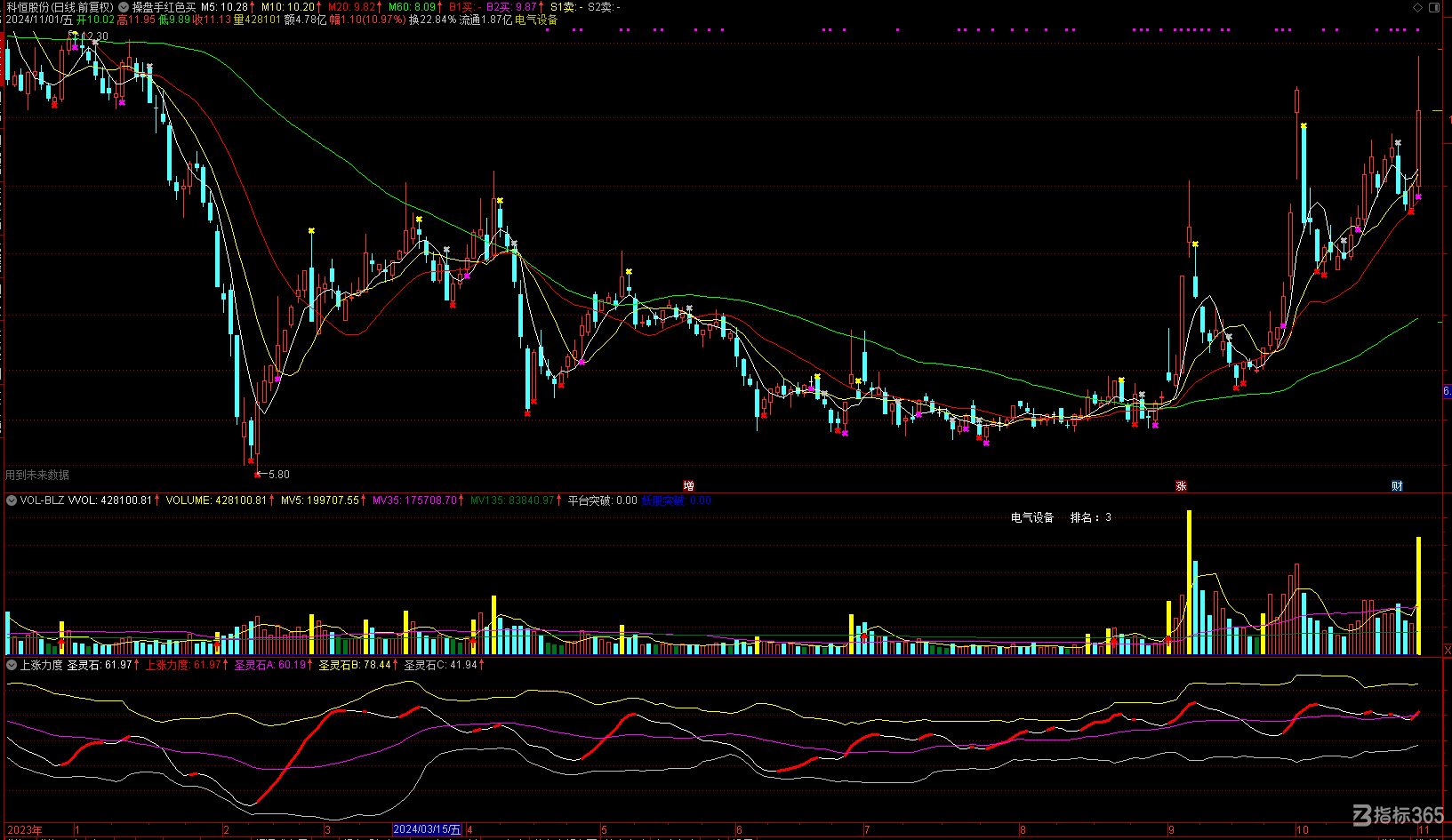
Task: Click the 5.80 low price marker
Action: pos(278,475)
